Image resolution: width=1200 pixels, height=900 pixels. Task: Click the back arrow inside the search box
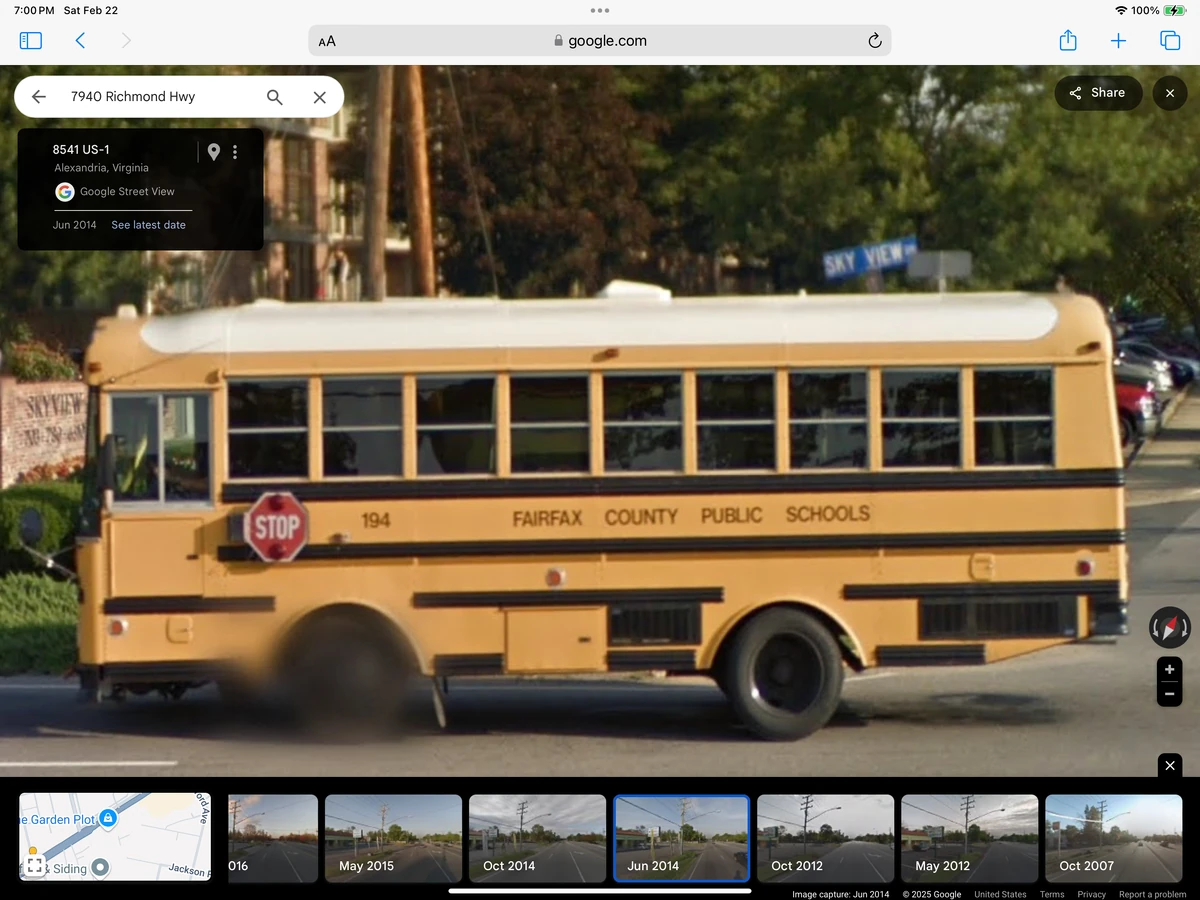coord(38,97)
